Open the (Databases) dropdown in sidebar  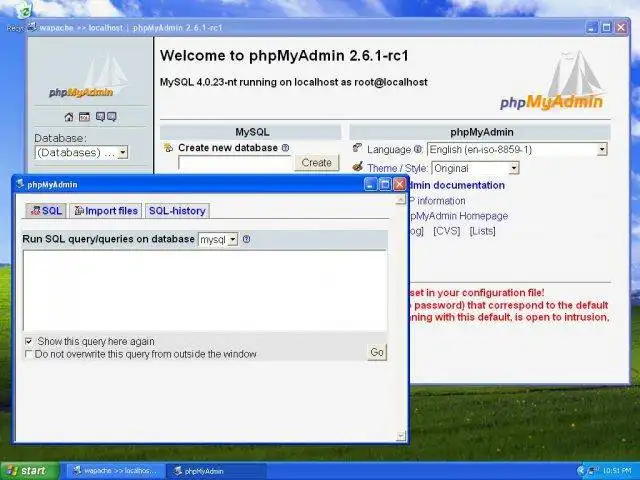[82, 153]
